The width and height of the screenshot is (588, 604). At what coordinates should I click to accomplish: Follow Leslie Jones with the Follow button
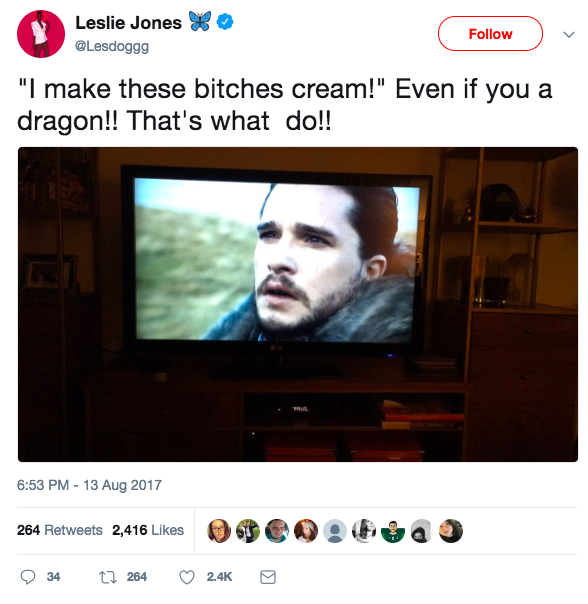pos(490,34)
